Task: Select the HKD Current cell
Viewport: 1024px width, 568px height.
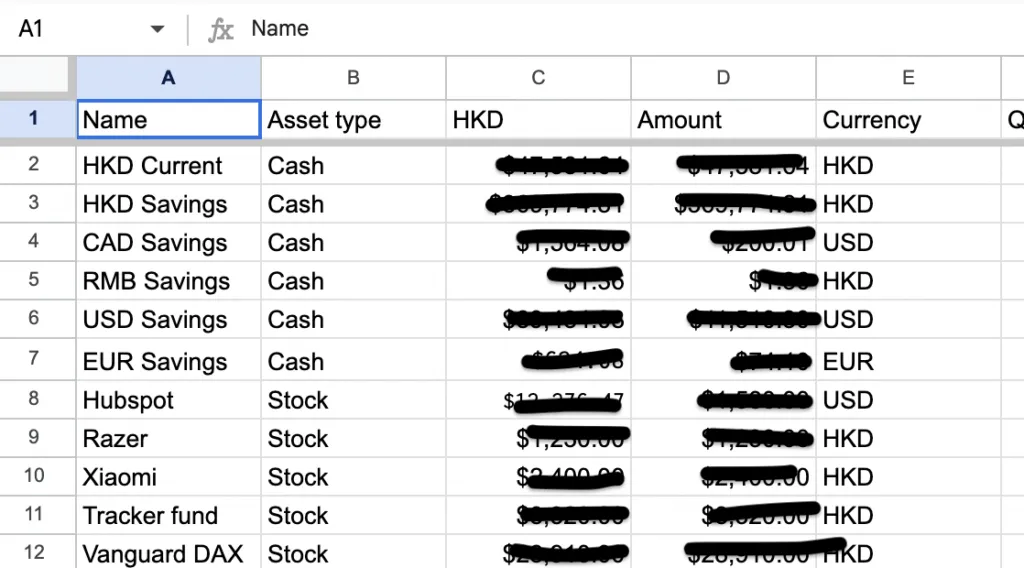Action: (168, 166)
